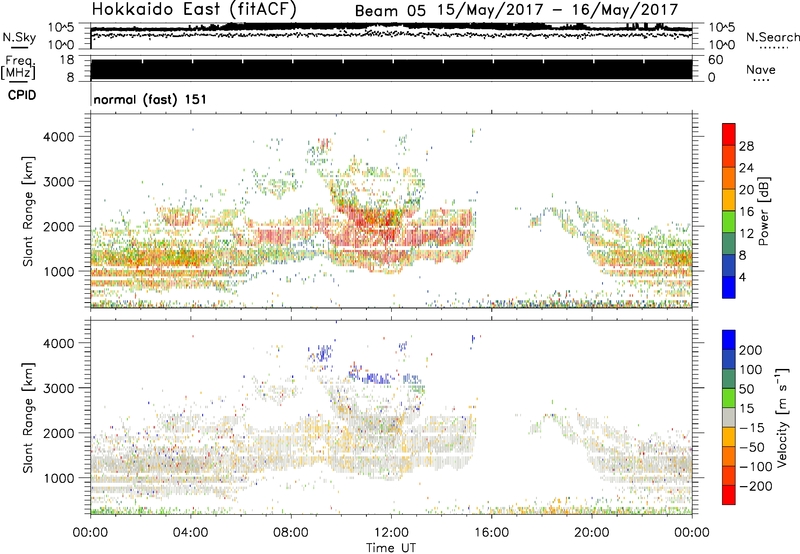Screen dimensions: 800x554
Task: Click the "N.Search" legend label
Action: [x=772, y=37]
